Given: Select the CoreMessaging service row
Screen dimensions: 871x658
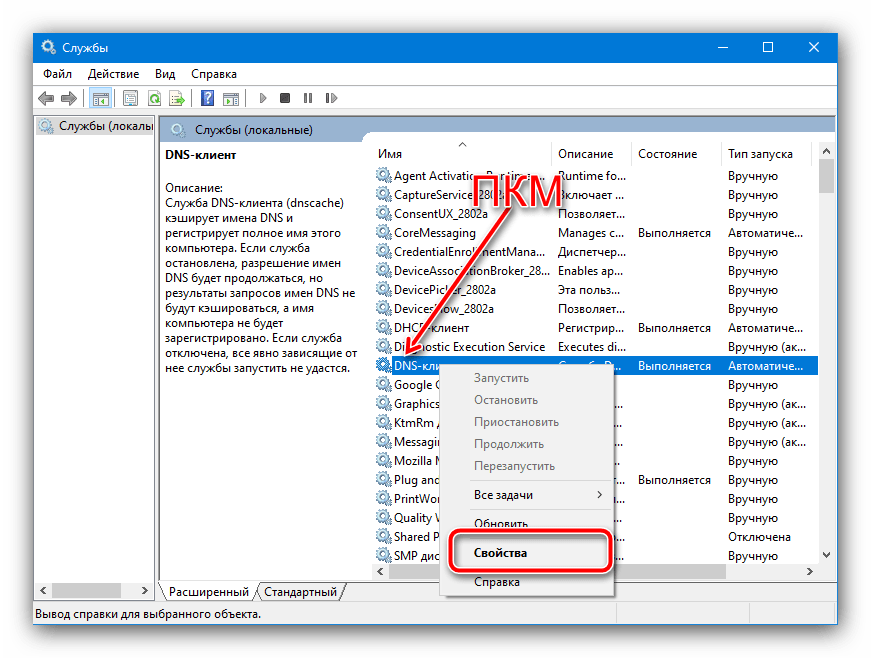Looking at the screenshot, I should 595,233.
